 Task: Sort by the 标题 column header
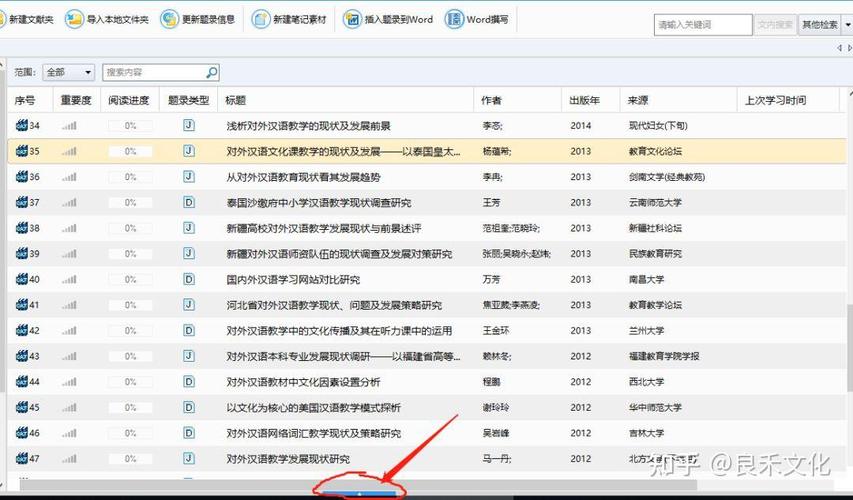235,100
